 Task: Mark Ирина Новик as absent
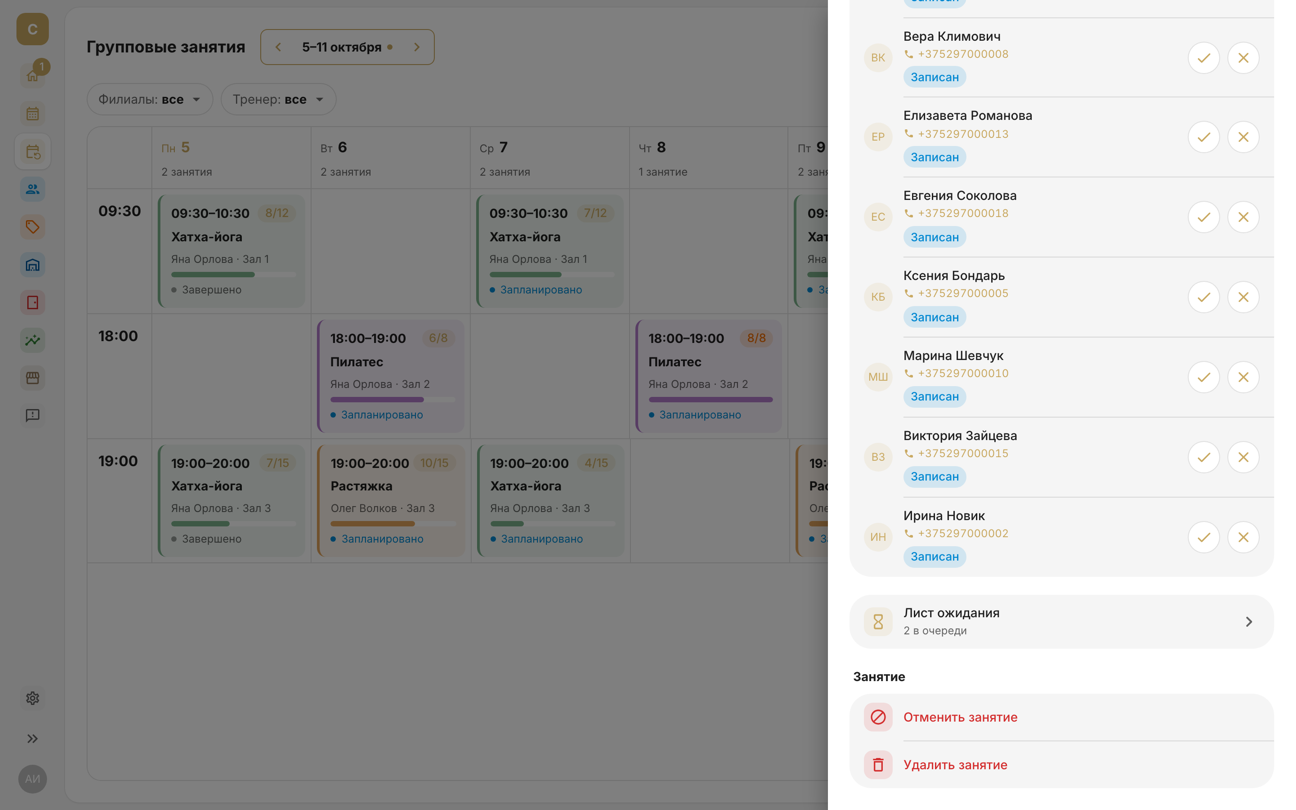1243,537
